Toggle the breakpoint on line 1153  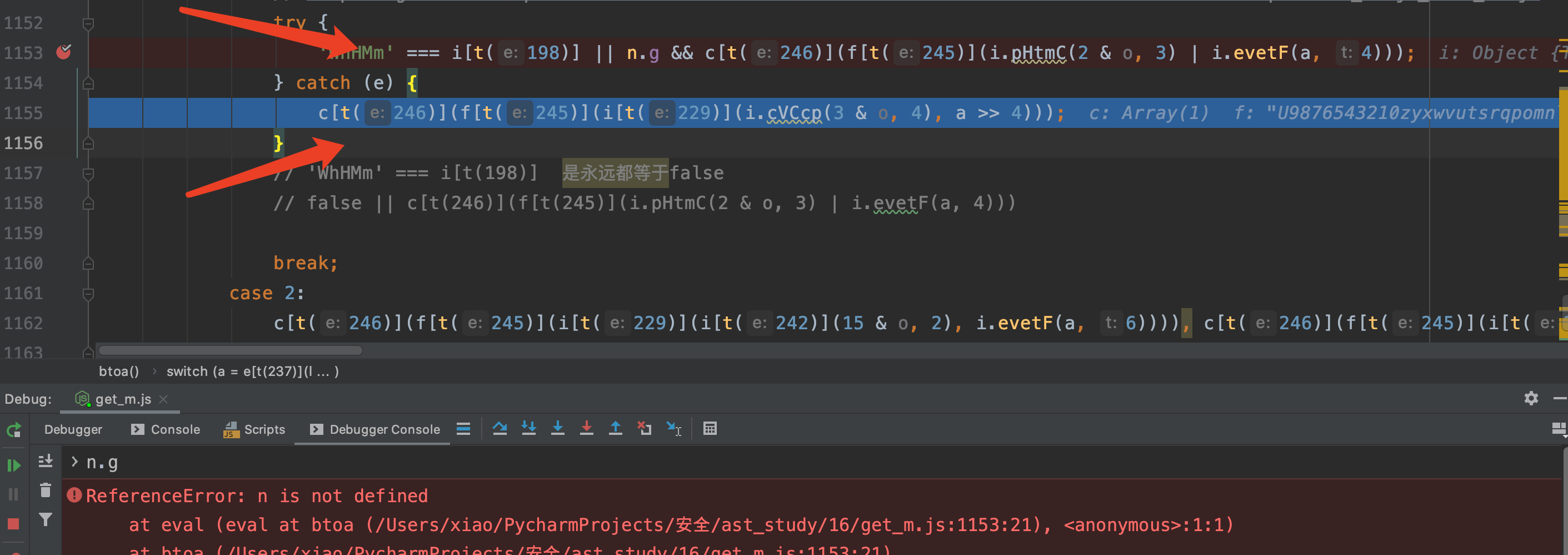pyautogui.click(x=63, y=52)
